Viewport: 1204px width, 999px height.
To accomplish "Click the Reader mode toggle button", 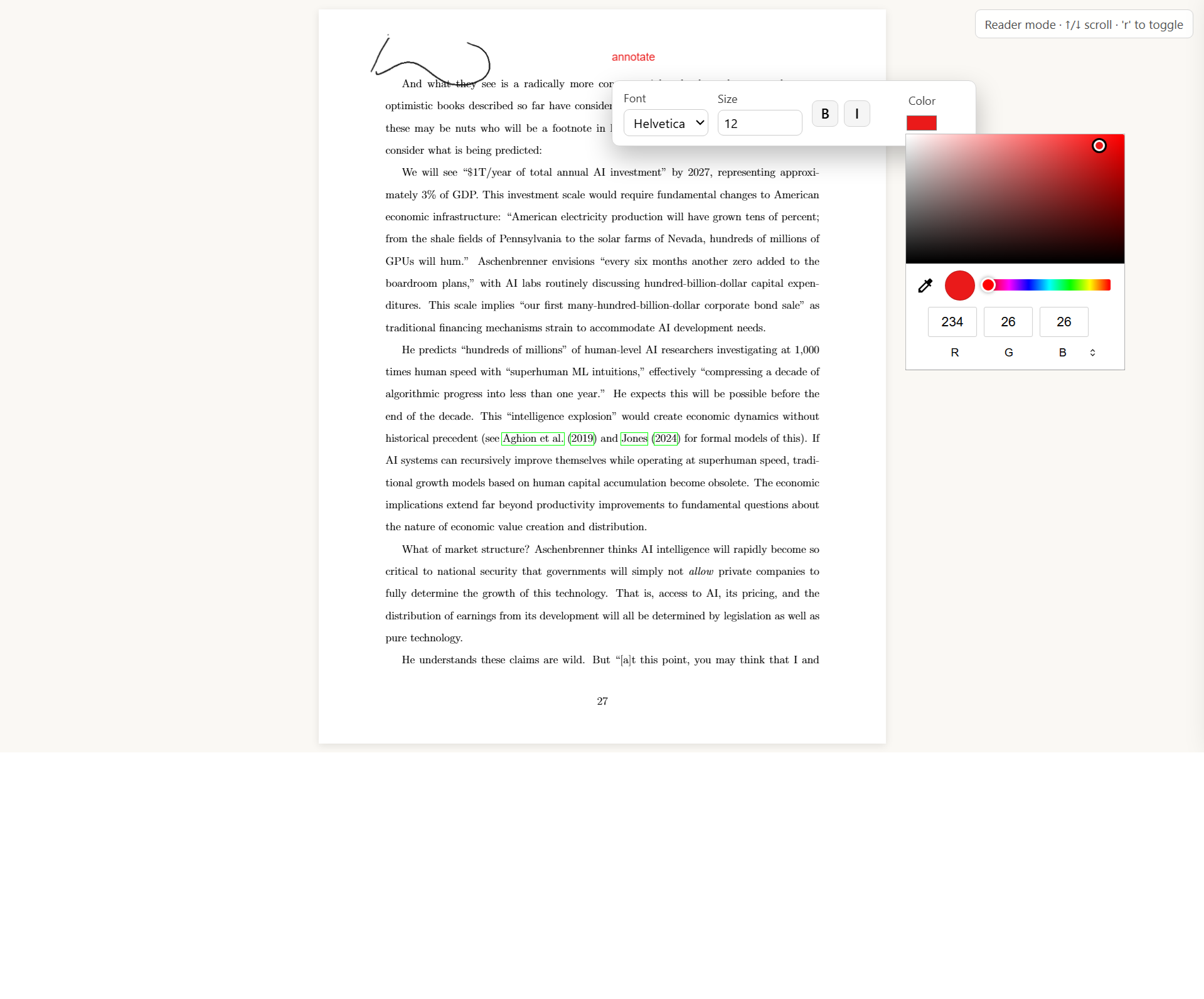I will pyautogui.click(x=1084, y=24).
